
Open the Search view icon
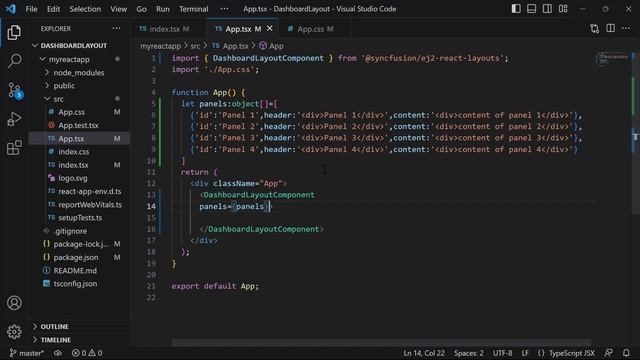coord(14,61)
